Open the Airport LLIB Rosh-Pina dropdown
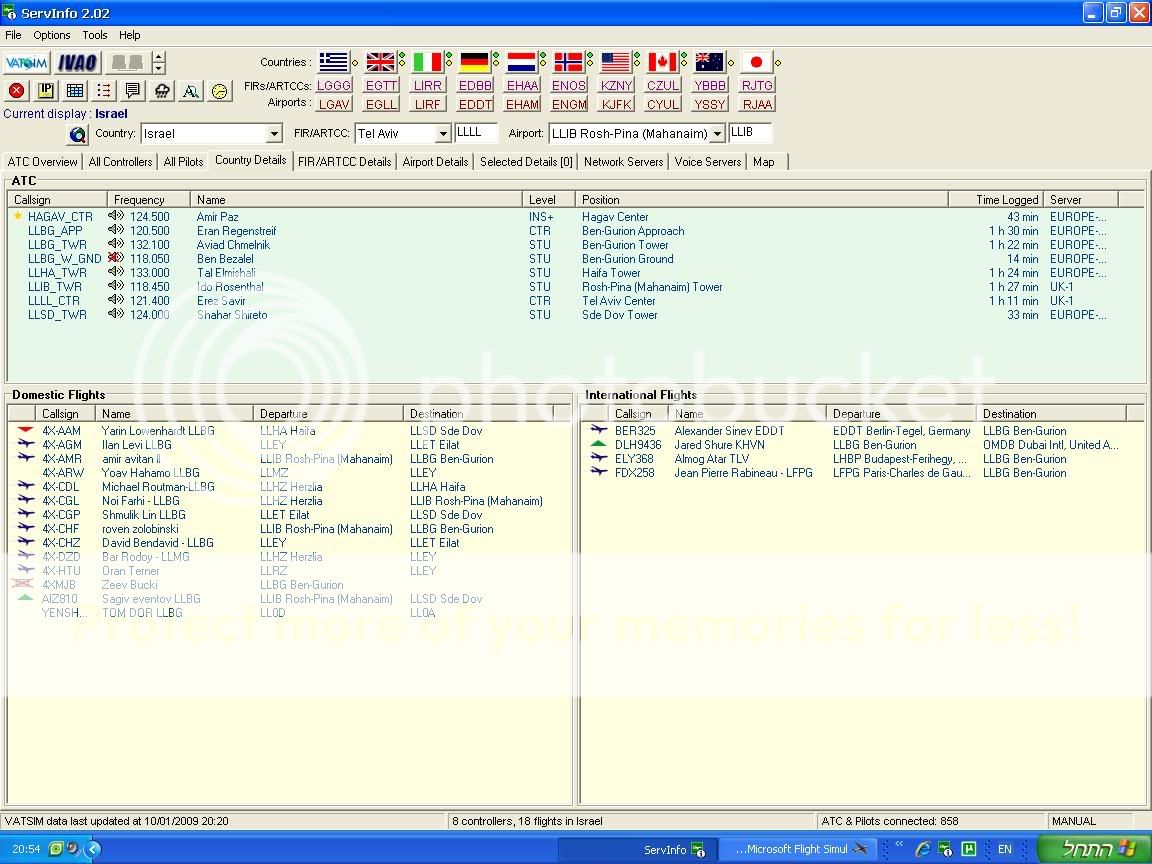This screenshot has height=864, width=1152. click(x=717, y=134)
